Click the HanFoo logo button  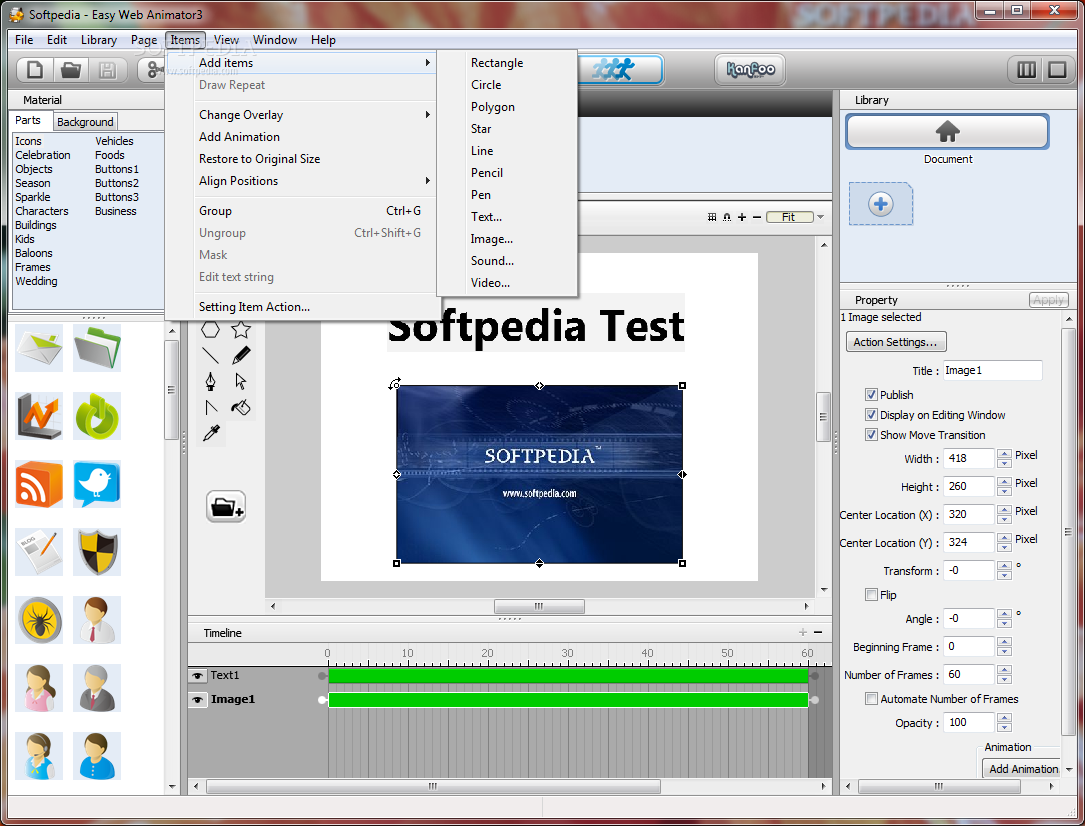750,69
